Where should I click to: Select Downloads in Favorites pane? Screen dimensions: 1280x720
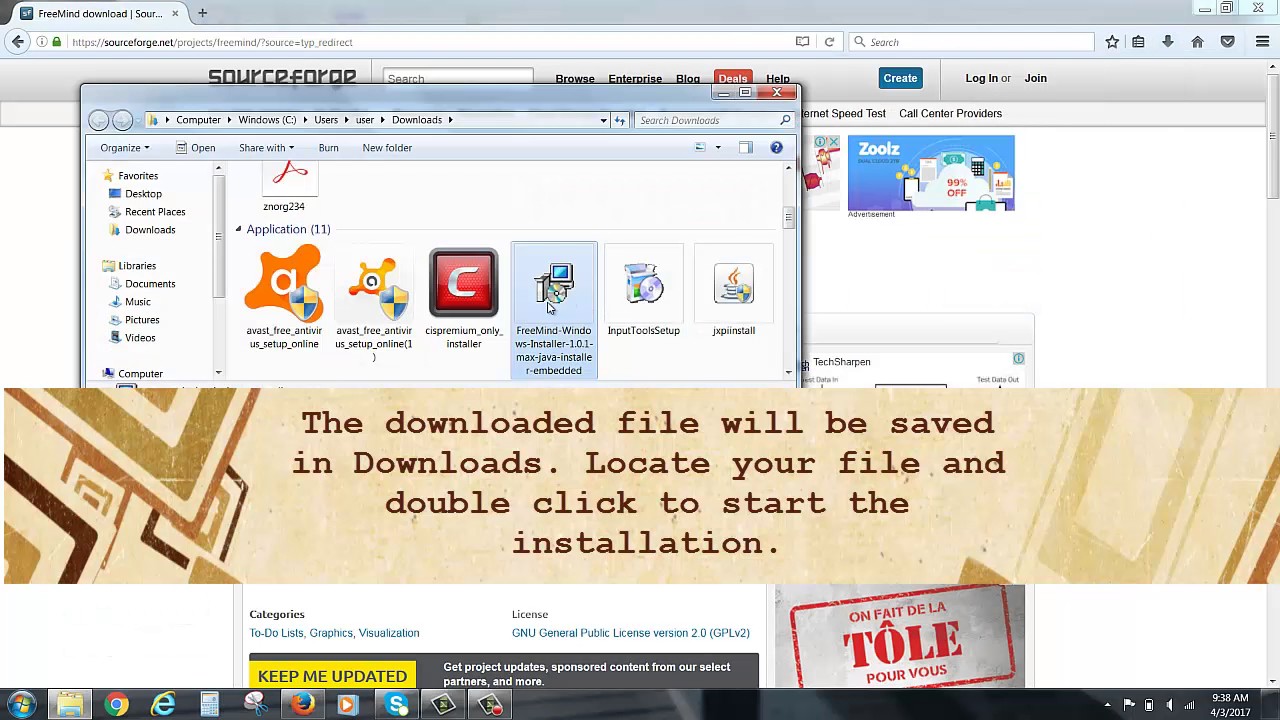click(x=150, y=230)
